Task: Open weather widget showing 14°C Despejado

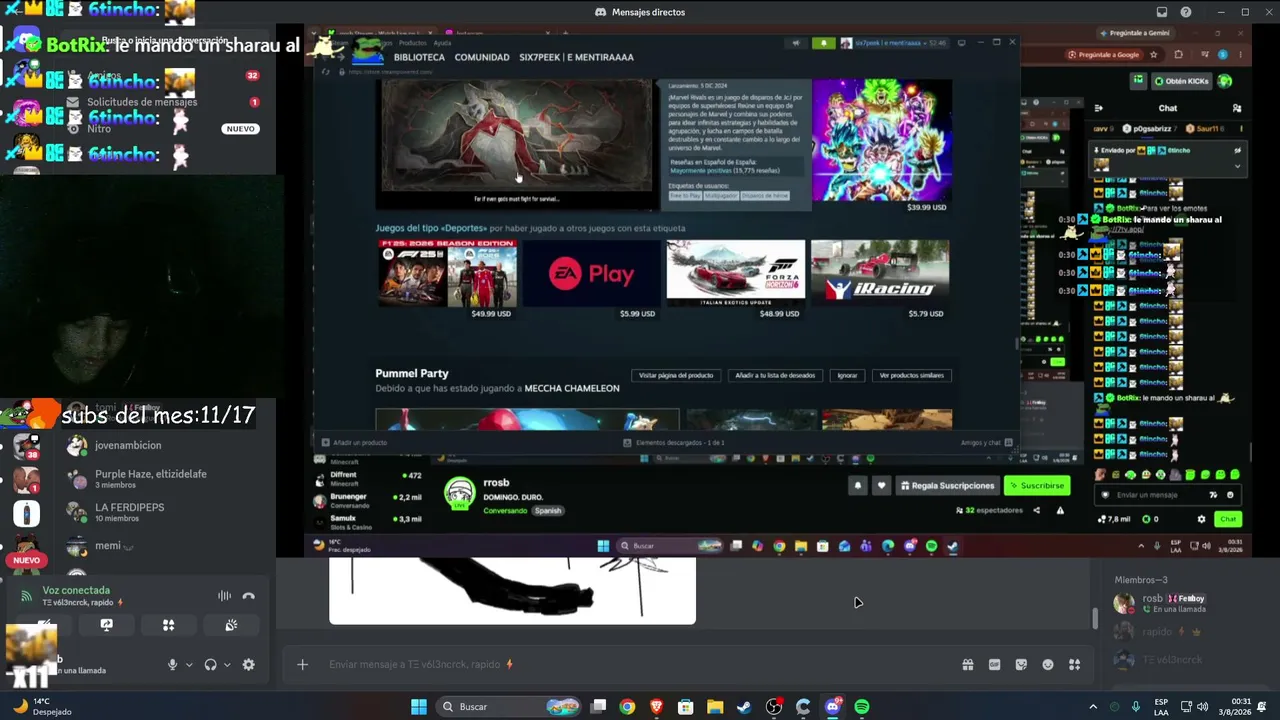Action: click(42, 707)
